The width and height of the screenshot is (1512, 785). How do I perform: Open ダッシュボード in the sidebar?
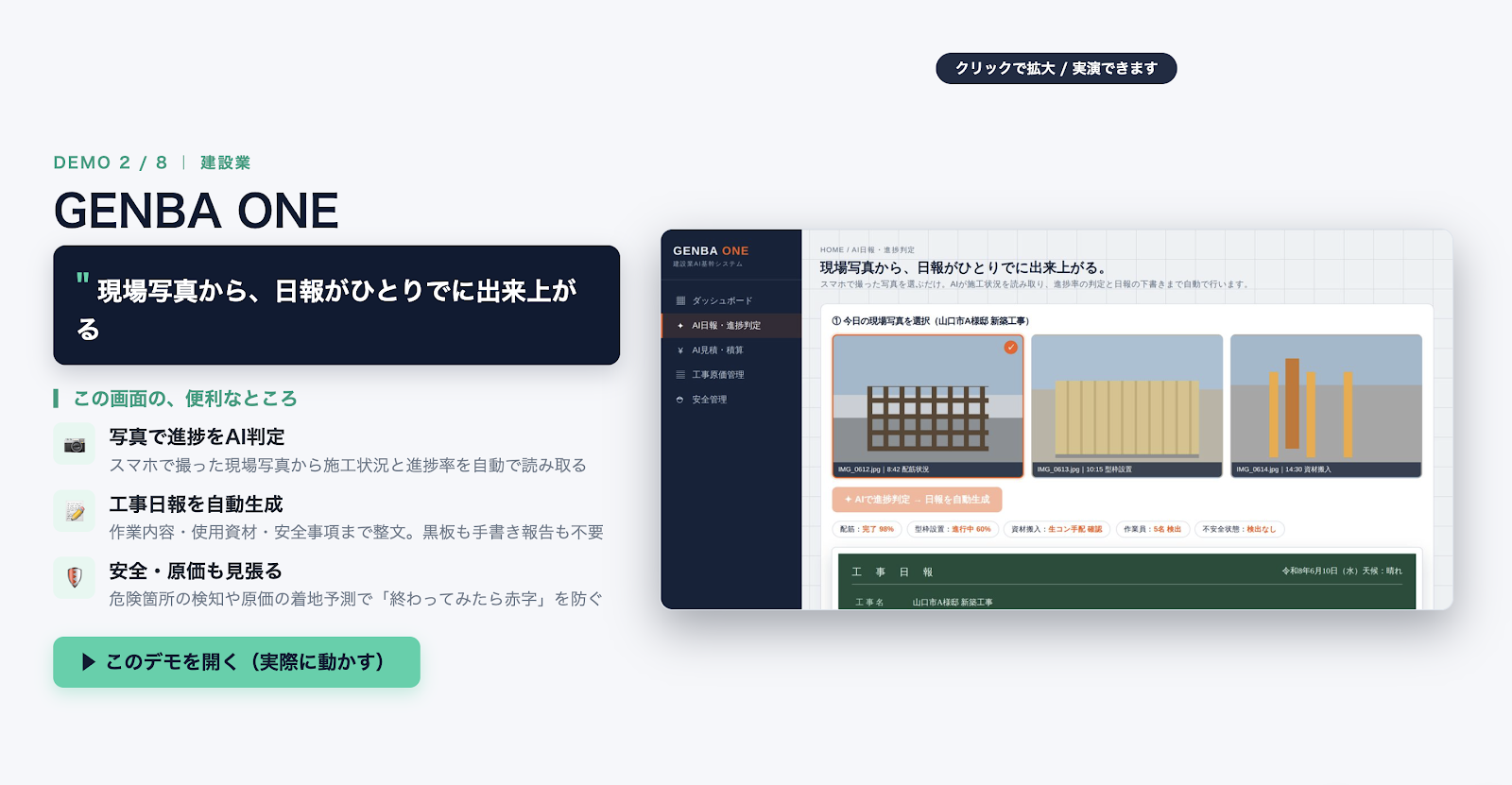731,300
